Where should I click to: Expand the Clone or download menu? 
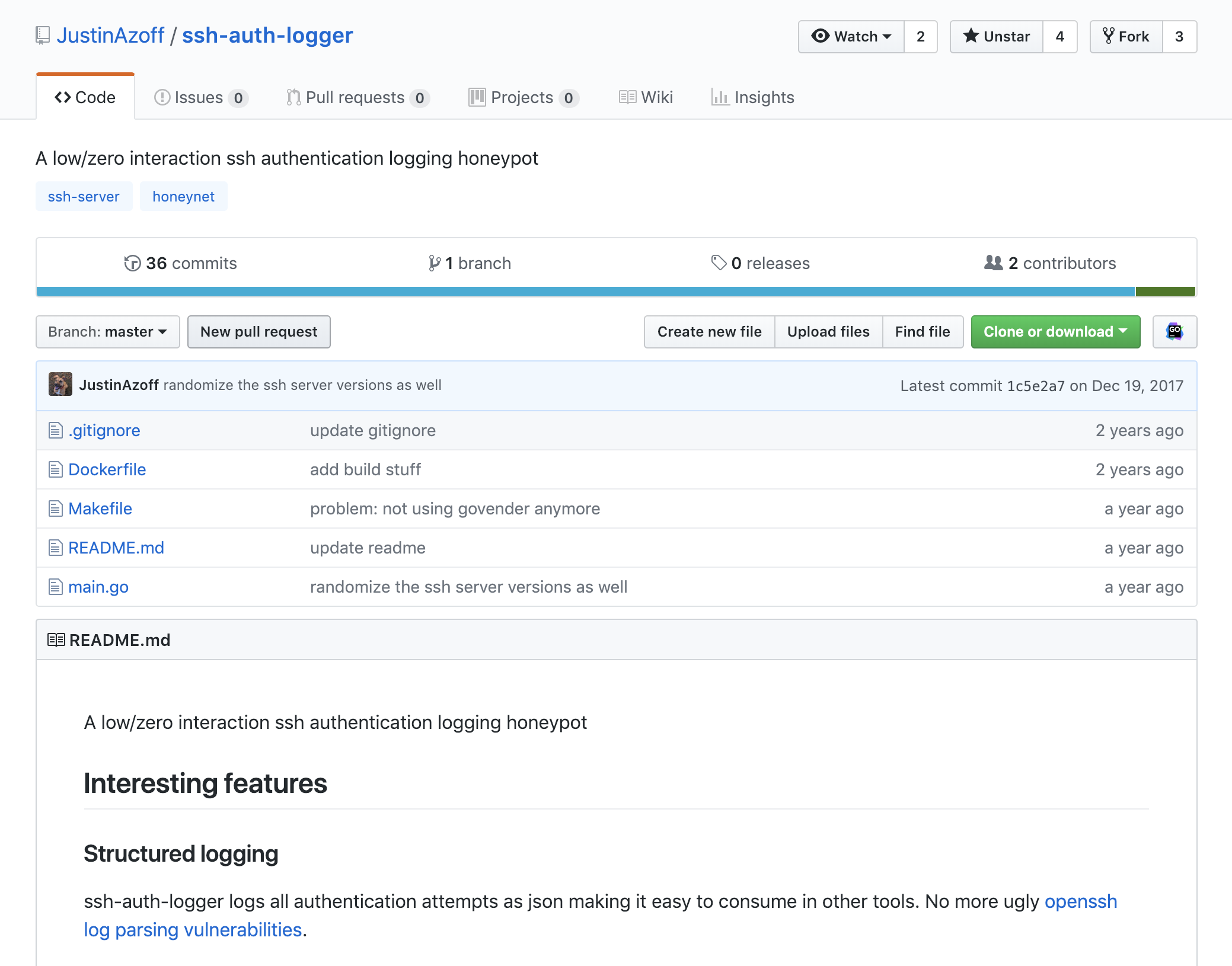click(x=1055, y=332)
